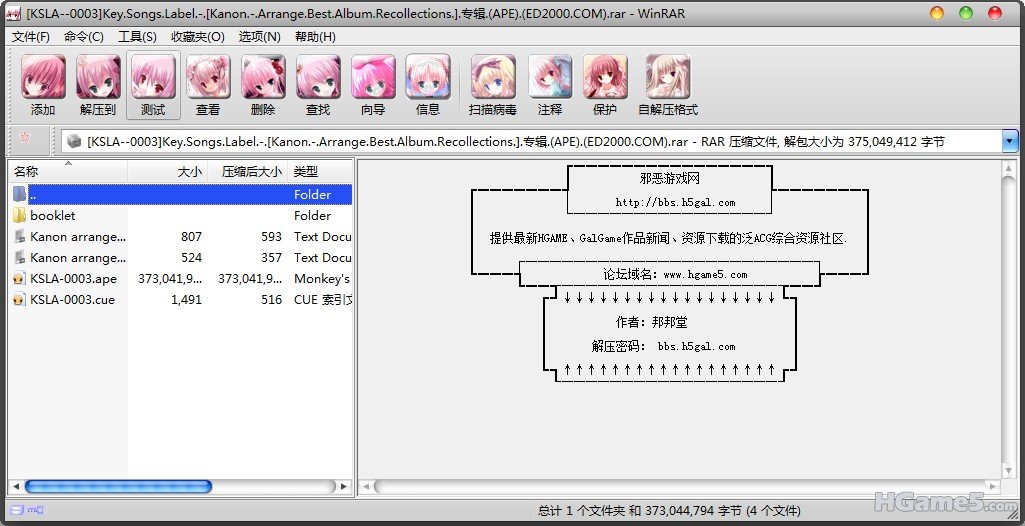The width and height of the screenshot is (1025, 526).
Task: Click the Monkey's type cell
Action: (x=322, y=278)
